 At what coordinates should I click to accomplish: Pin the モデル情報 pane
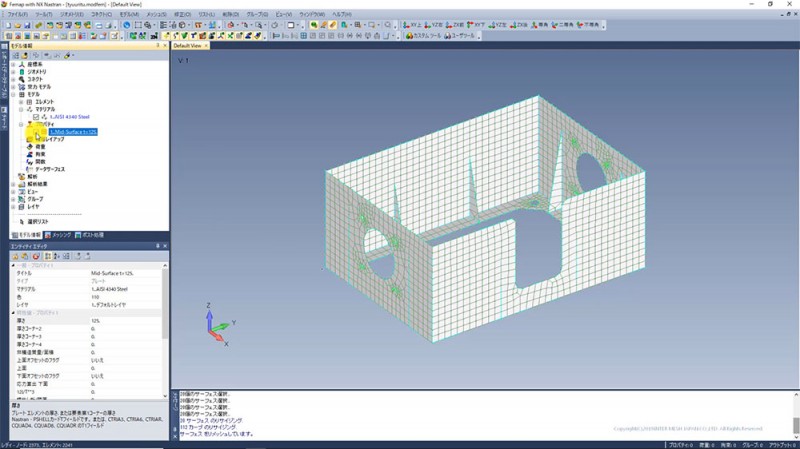[x=158, y=45]
